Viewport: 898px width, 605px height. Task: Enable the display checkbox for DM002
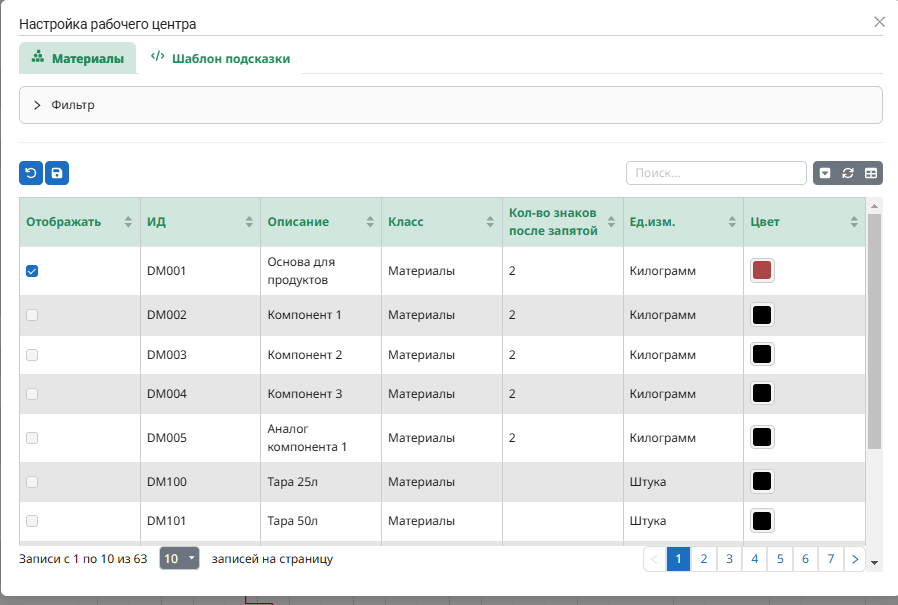point(32,315)
